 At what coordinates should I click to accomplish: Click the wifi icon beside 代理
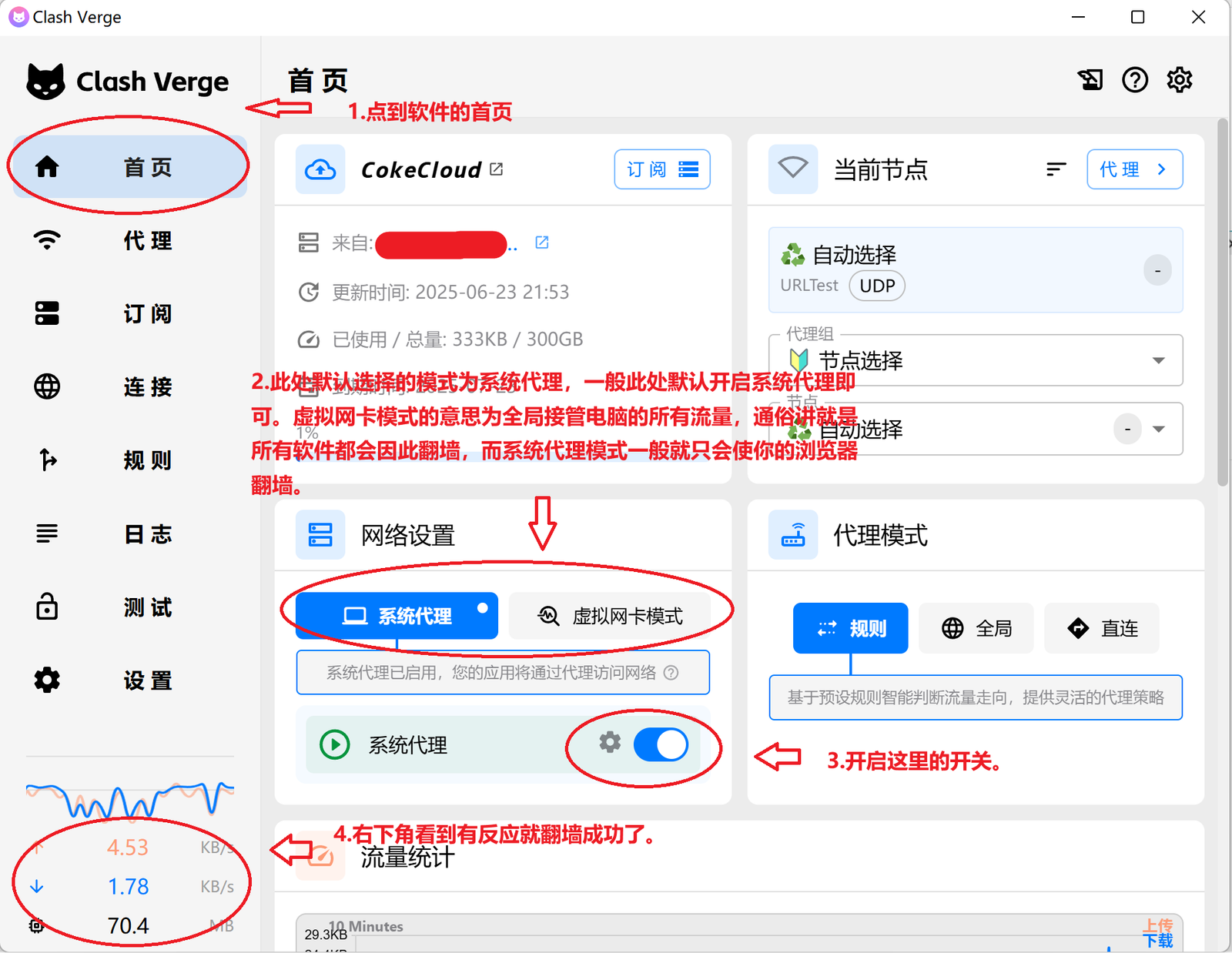coord(47,239)
